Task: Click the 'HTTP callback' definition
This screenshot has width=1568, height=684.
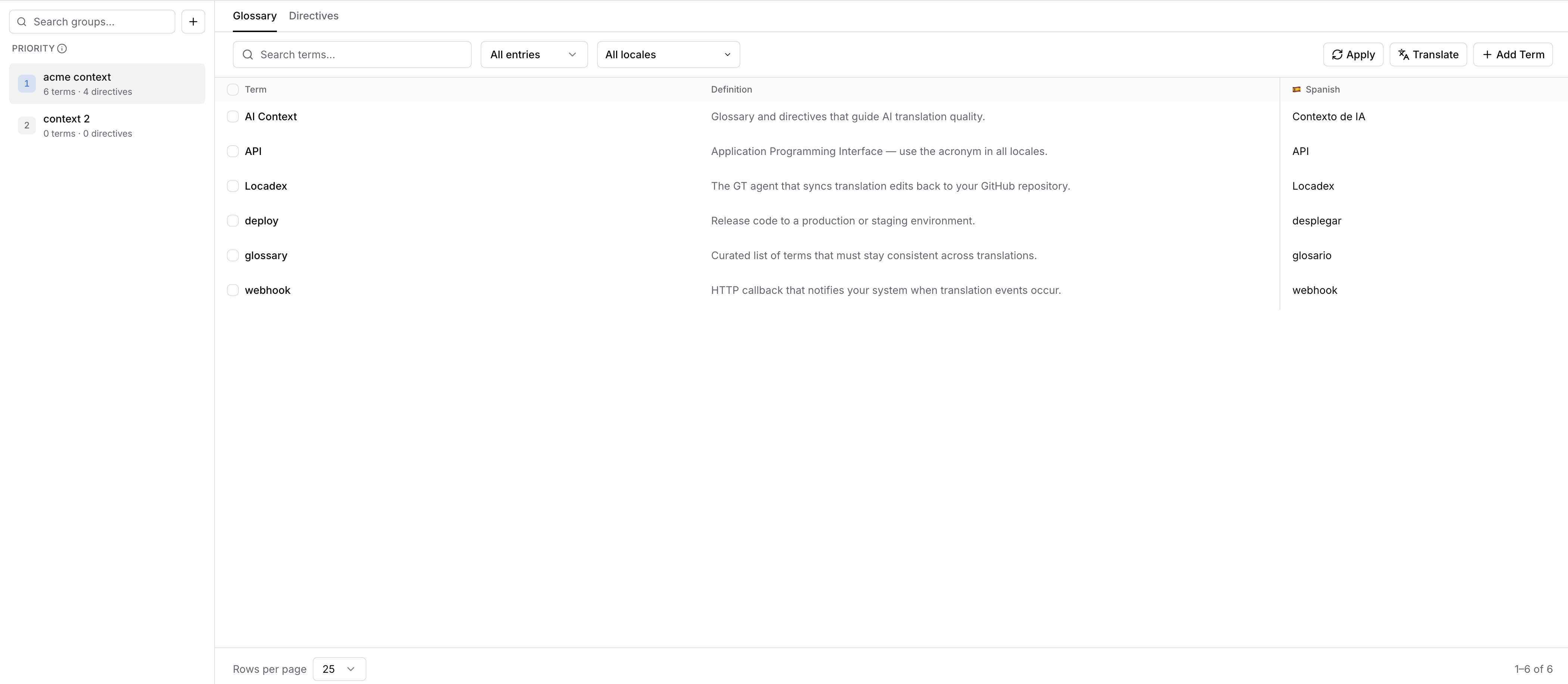Action: 885,290
